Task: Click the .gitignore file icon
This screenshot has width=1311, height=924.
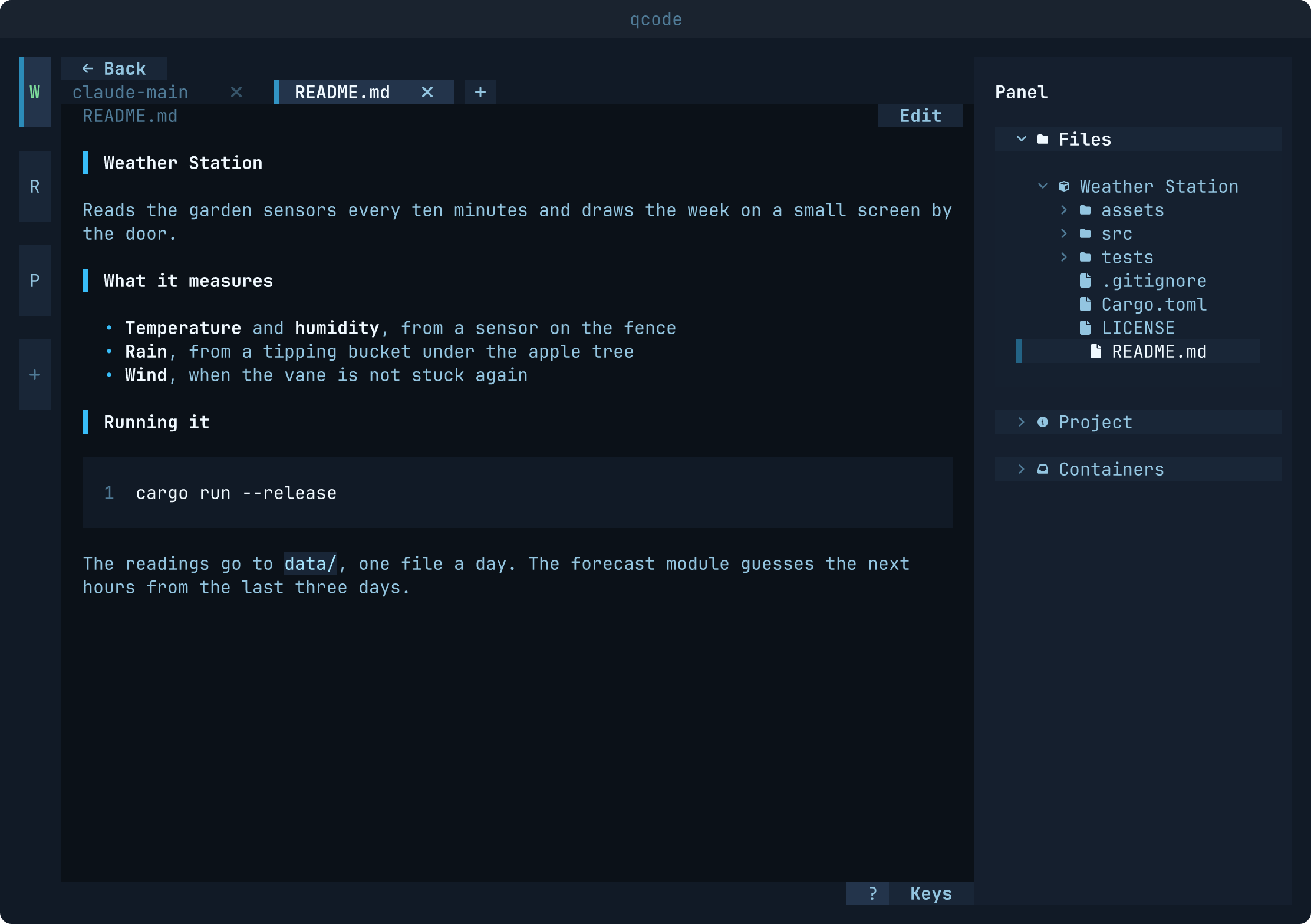Action: (1085, 280)
